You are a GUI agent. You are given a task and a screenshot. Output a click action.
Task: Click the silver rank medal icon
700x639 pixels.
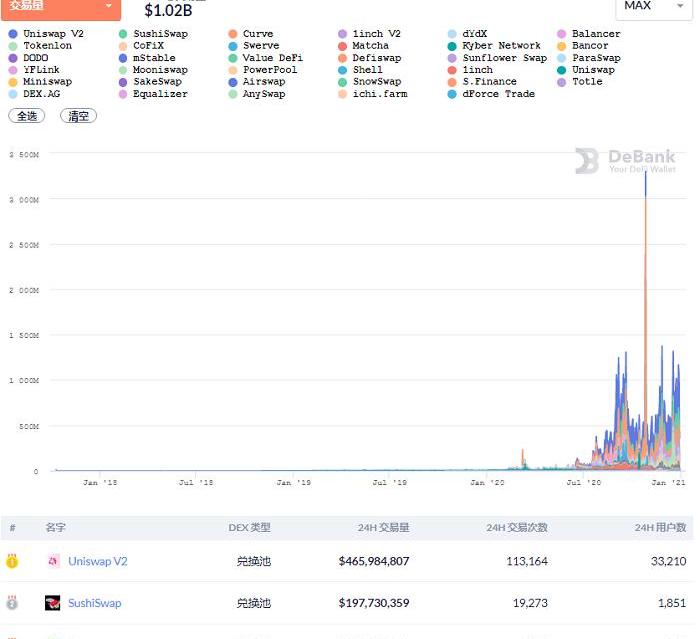[x=12, y=603]
